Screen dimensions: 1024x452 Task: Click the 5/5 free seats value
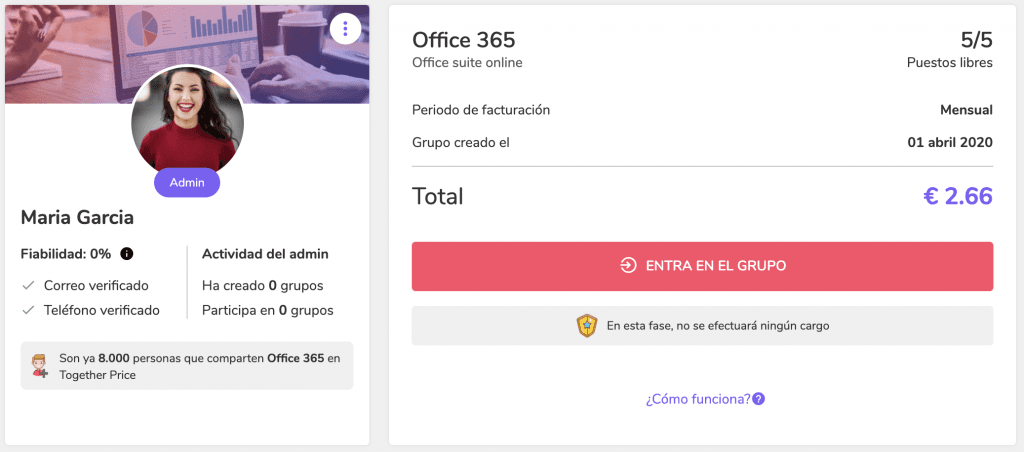point(976,40)
